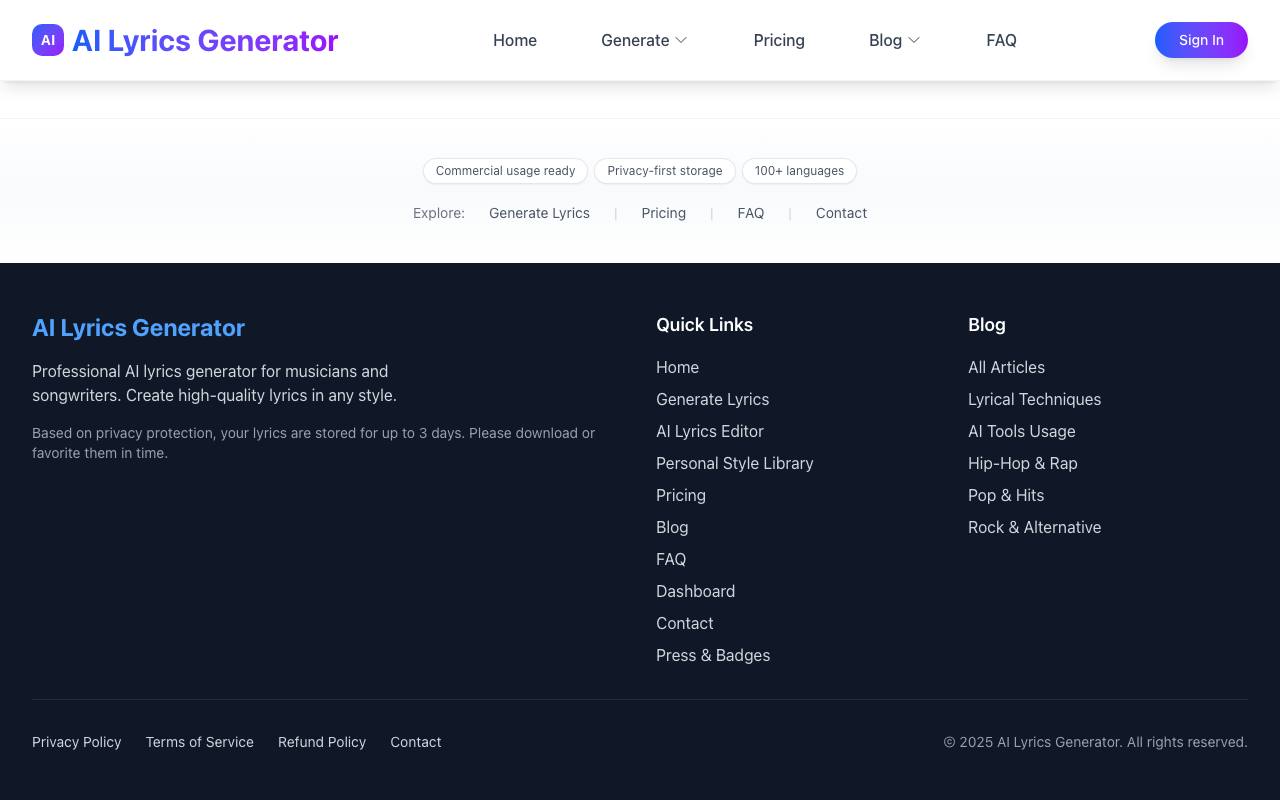Screen dimensions: 1280x800
Task: Expand the chevron next to Generate
Action: tap(681, 40)
